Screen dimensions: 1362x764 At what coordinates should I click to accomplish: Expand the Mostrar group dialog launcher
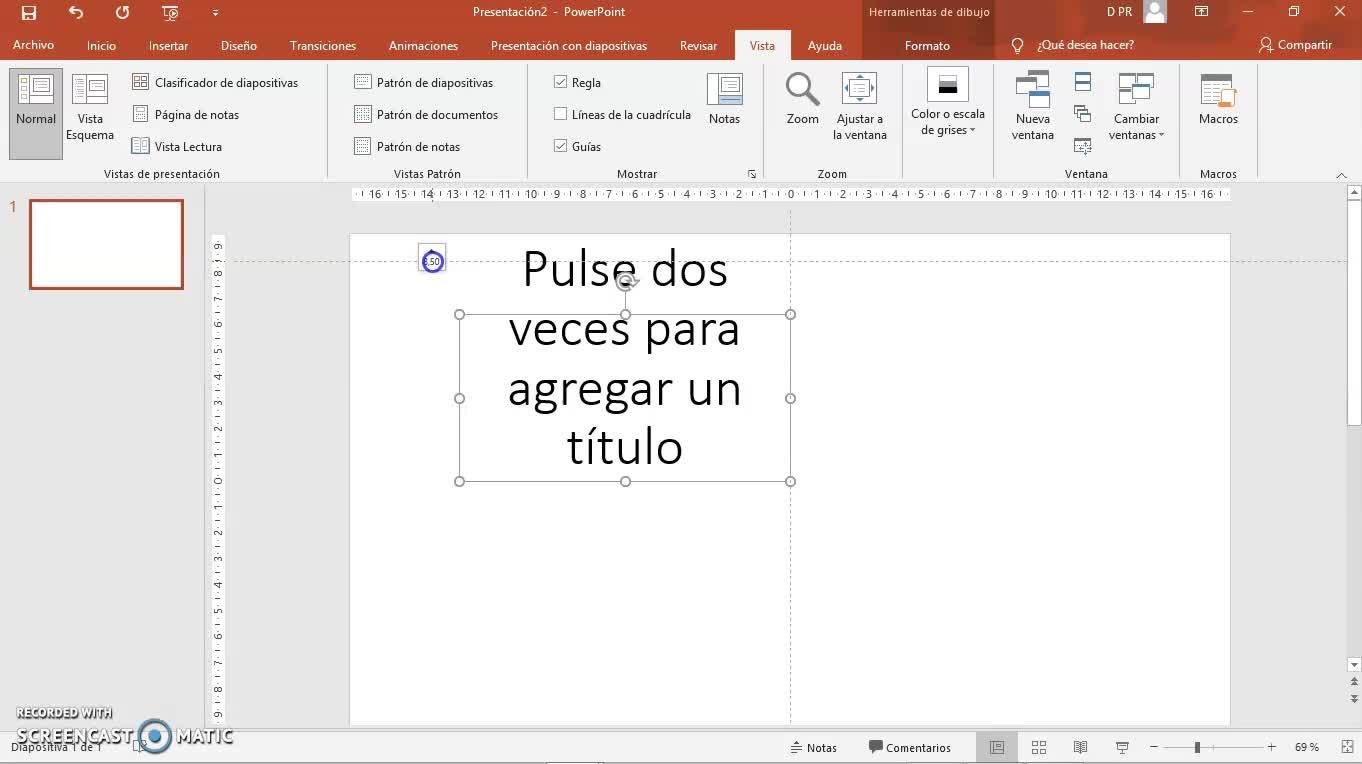pos(752,174)
